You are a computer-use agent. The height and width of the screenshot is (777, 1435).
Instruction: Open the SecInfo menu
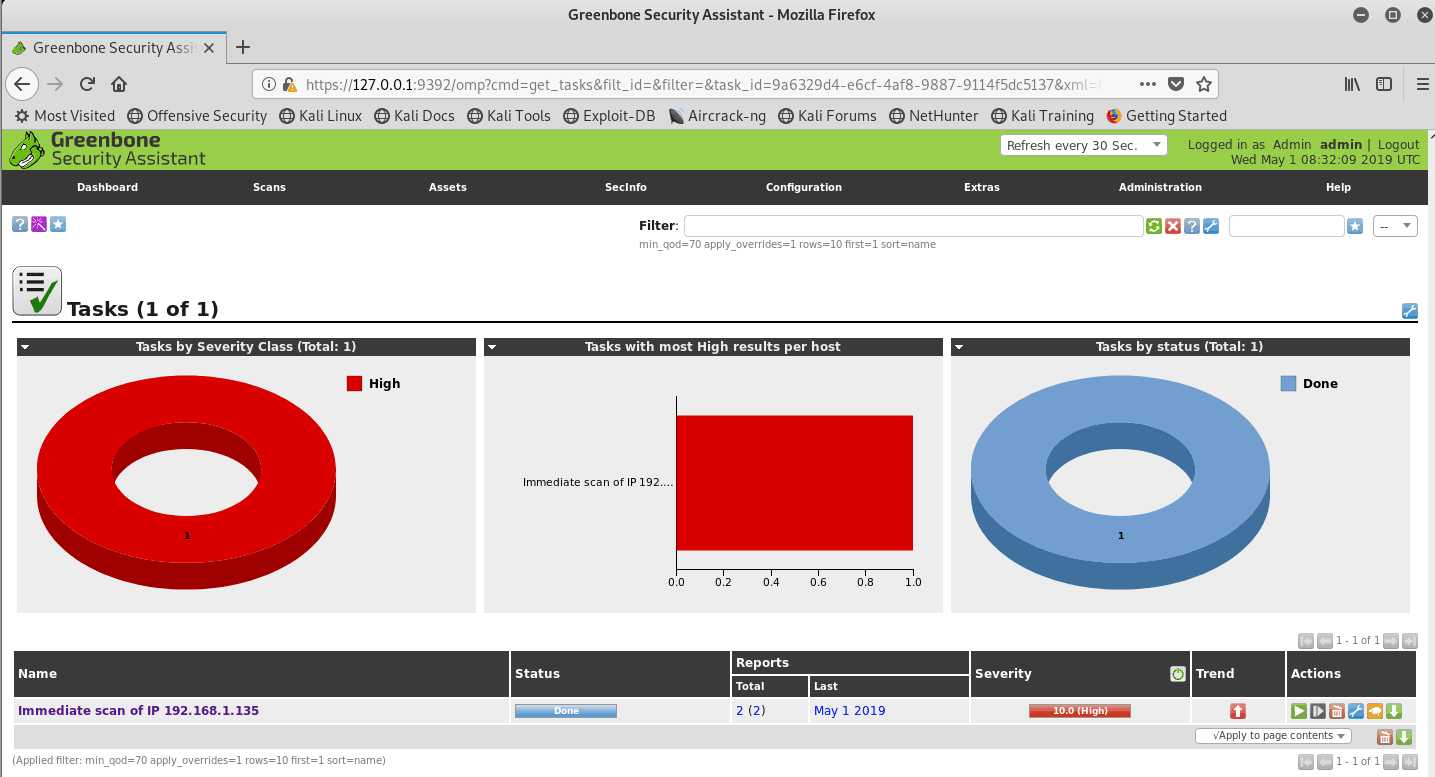pyautogui.click(x=626, y=187)
